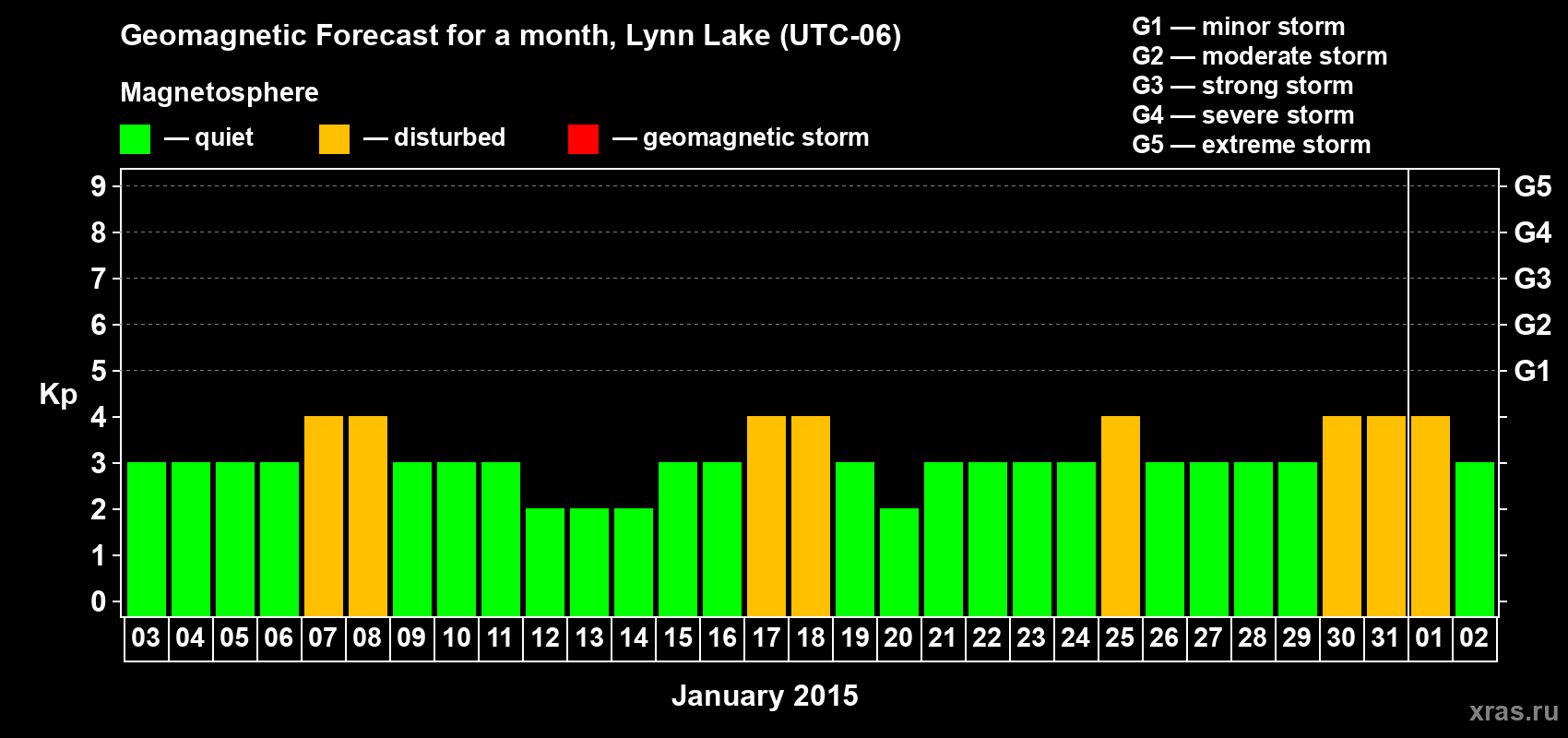
Task: Click the red geomagnetic storm legend swatch
Action: coord(583,139)
